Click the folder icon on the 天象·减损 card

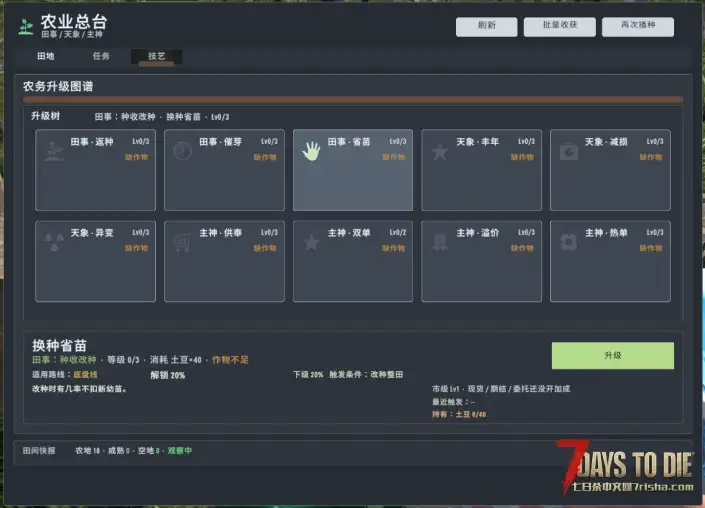point(568,152)
